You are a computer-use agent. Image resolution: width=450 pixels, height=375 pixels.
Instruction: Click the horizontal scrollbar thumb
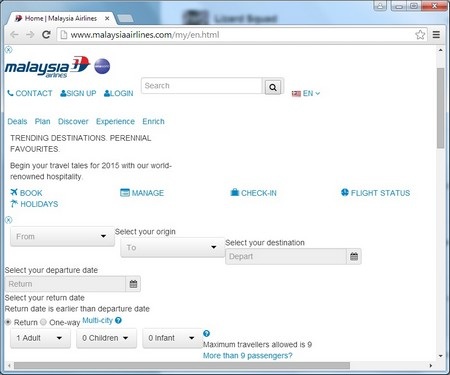182,366
